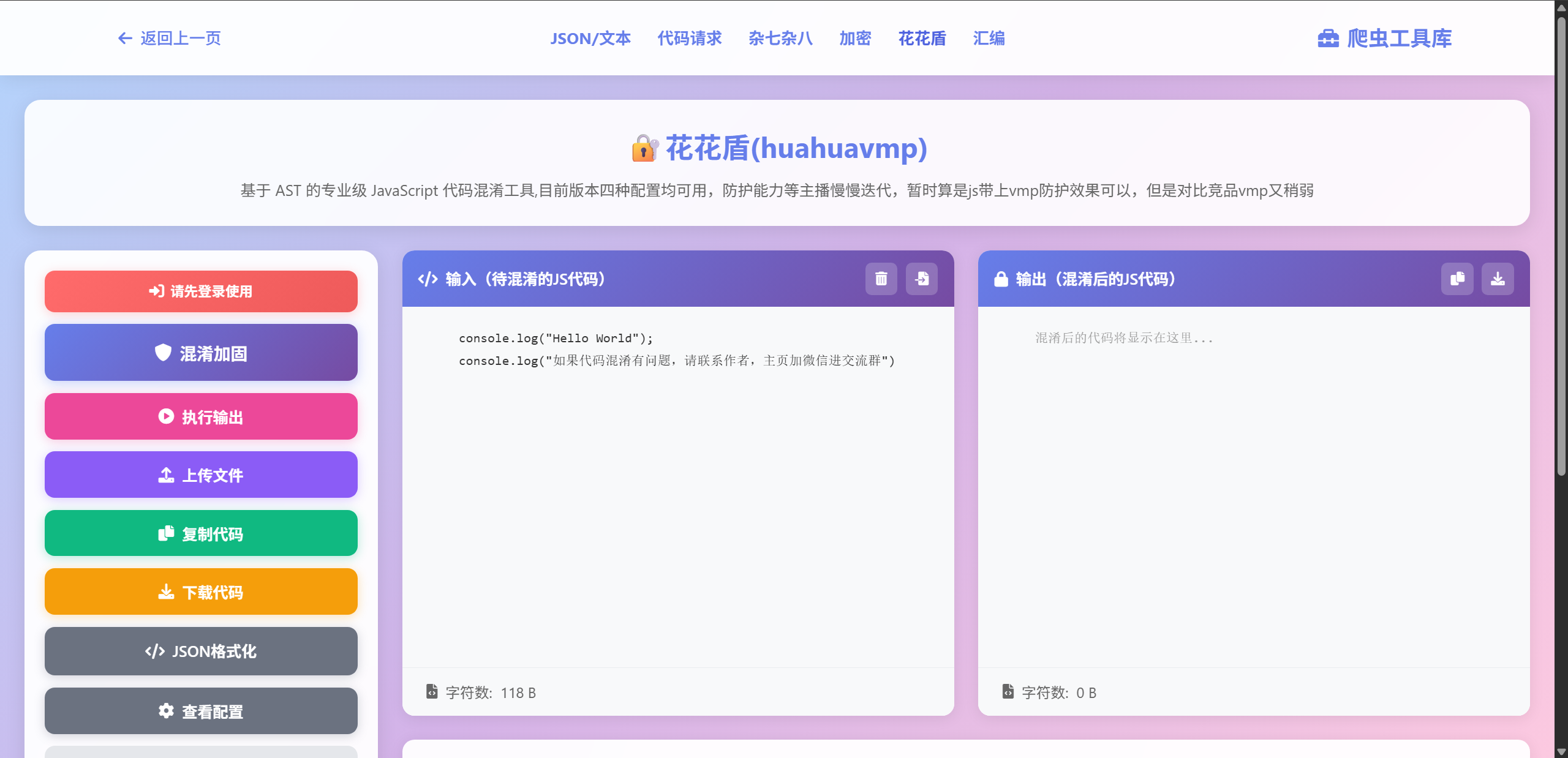Click the console.log("Hello World") line
The image size is (1568, 758).
pos(556,338)
